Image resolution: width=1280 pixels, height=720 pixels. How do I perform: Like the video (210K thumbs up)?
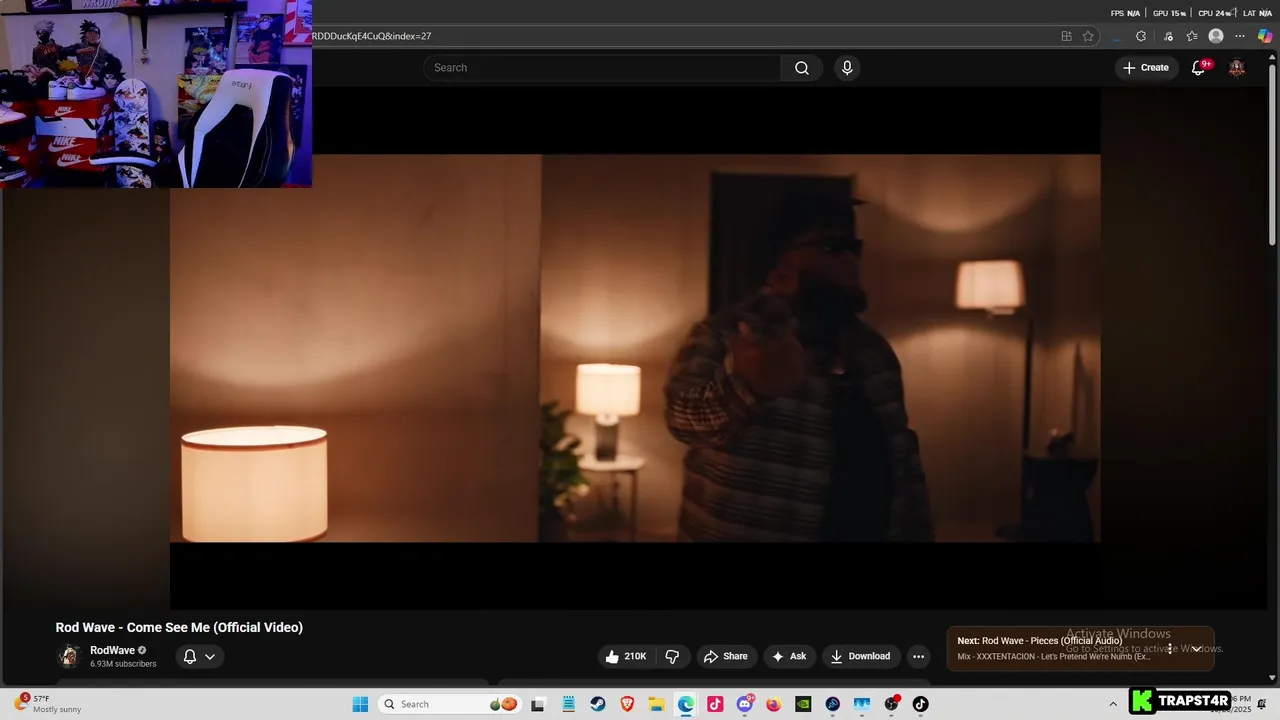click(x=627, y=657)
